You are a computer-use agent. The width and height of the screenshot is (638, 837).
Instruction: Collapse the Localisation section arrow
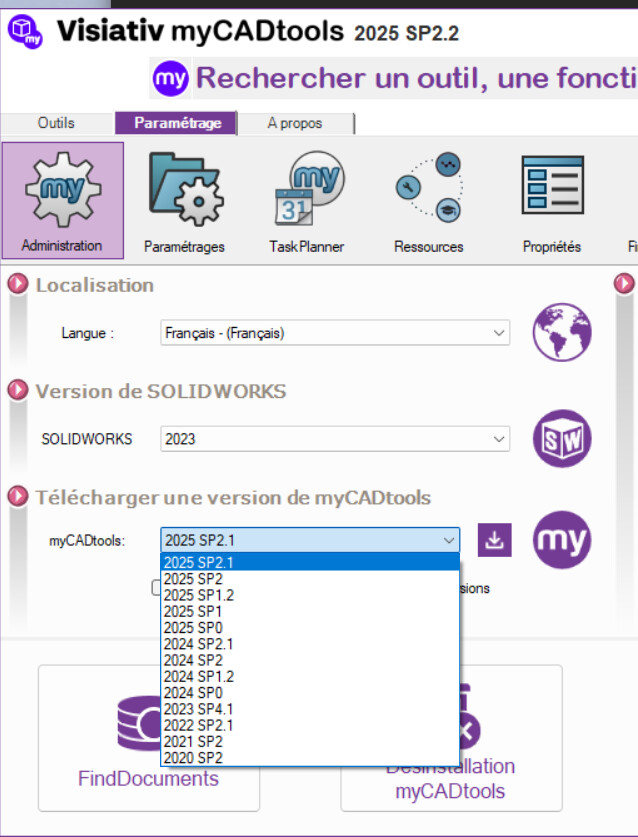coord(18,285)
